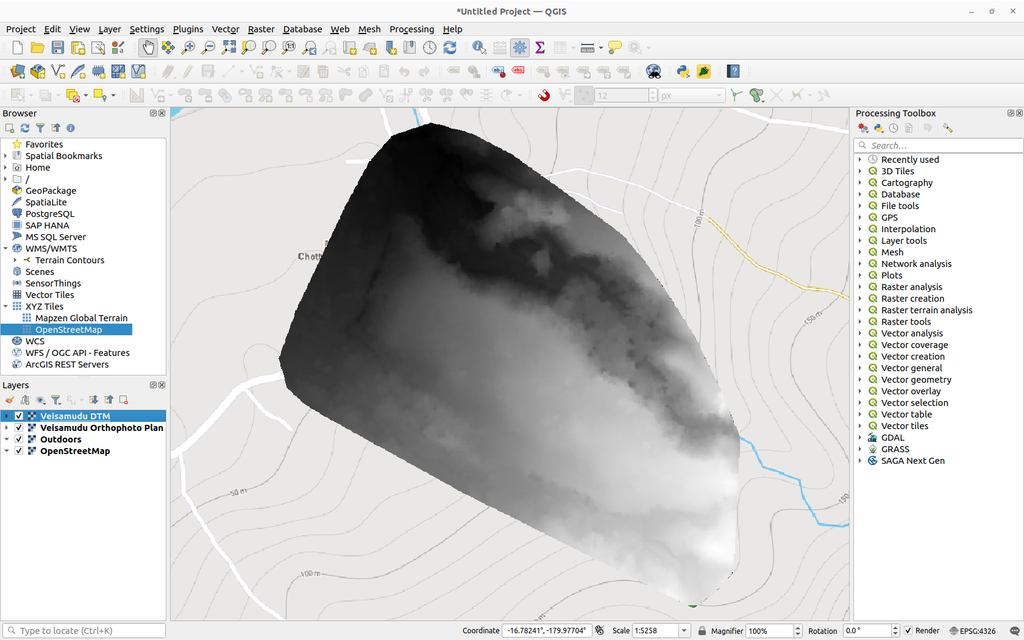Screen dimensions: 1024x640
Task: Select the Pan Map tool
Action: [x=148, y=47]
